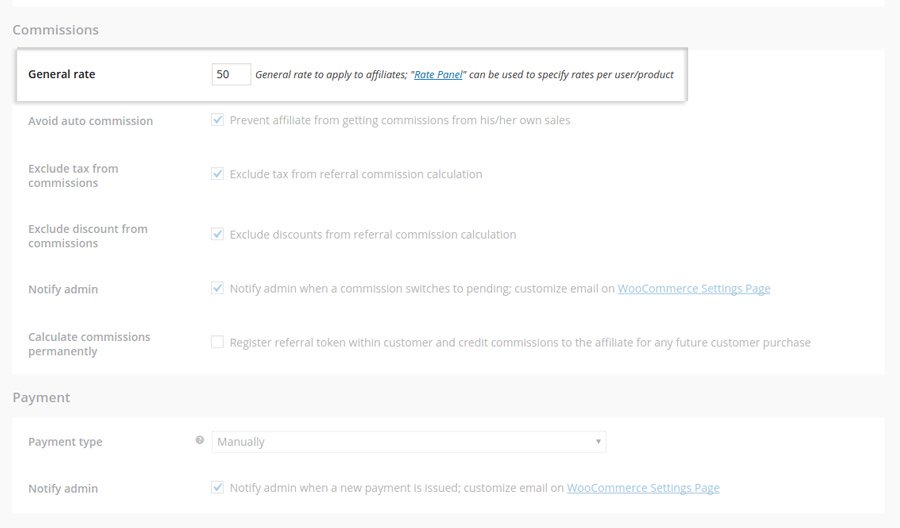Click the Payment type dropdown arrow
Screen dimensions: 900x528
[x=598, y=441]
